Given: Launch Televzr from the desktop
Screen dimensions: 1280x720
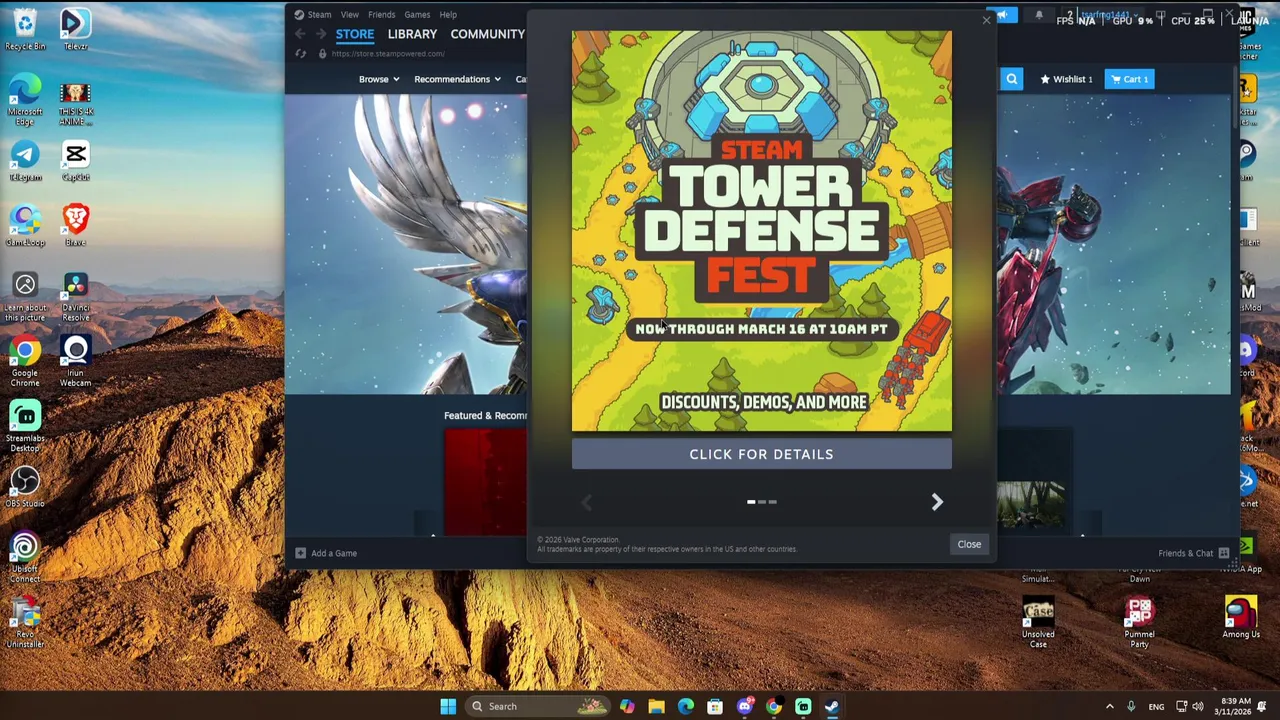Looking at the screenshot, I should (75, 29).
